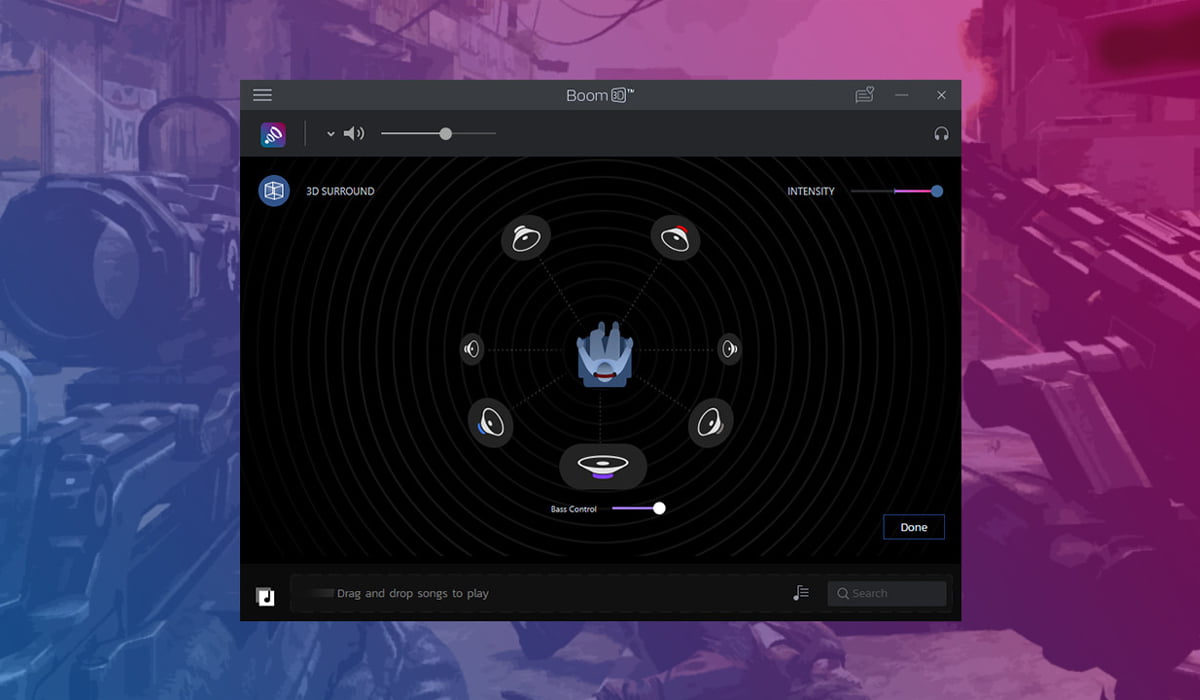Toggle the rear right speaker

click(711, 423)
